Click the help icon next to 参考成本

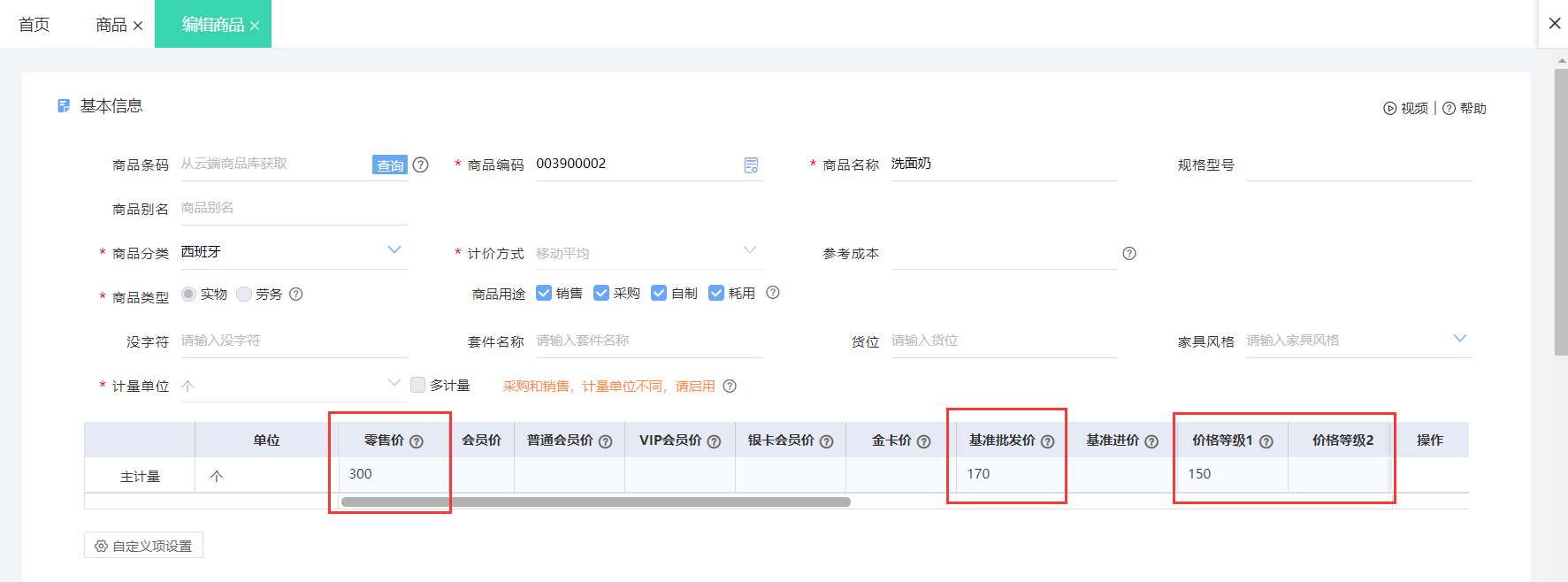(x=1129, y=253)
